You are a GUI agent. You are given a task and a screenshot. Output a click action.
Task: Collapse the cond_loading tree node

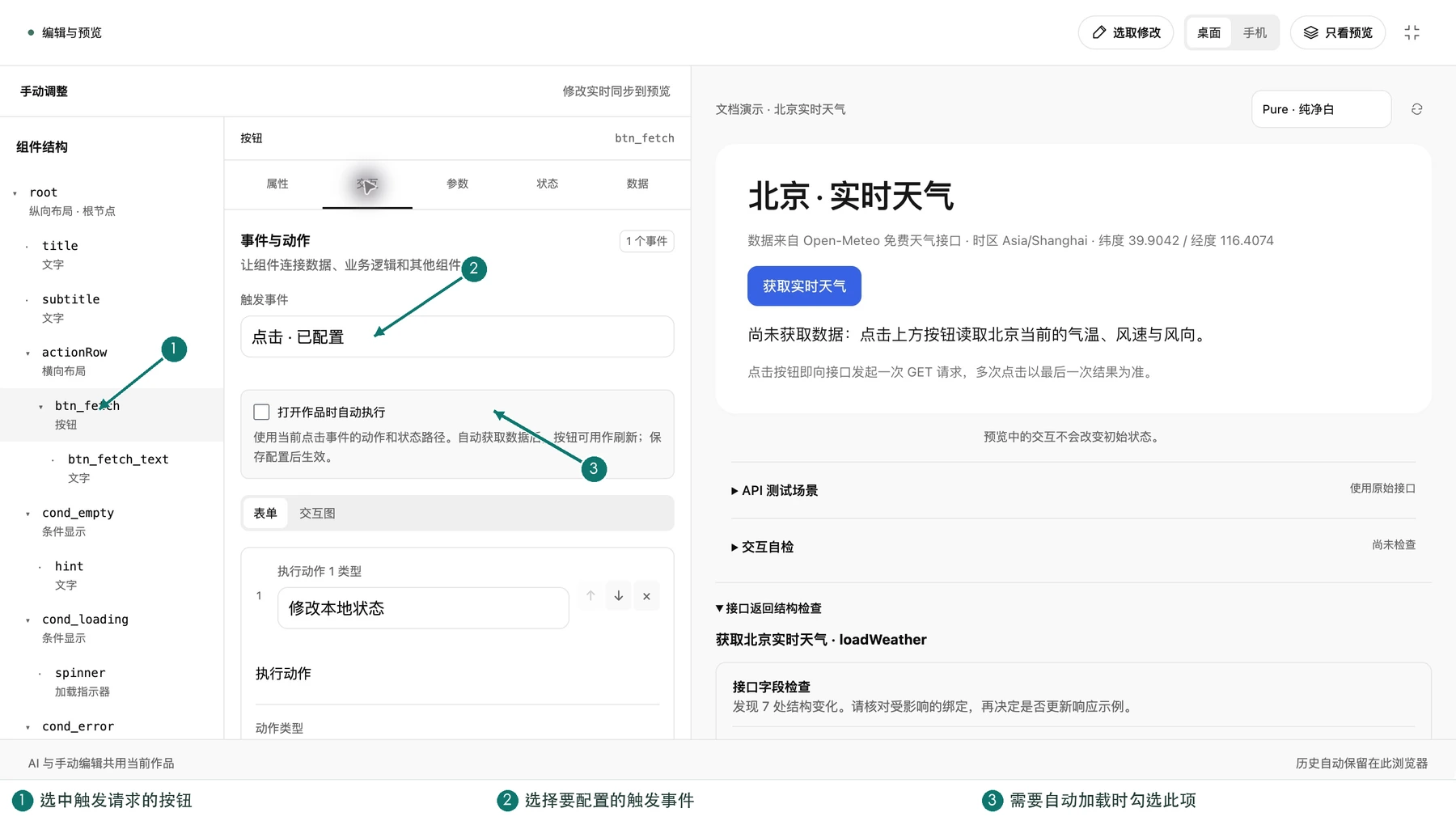coord(28,620)
